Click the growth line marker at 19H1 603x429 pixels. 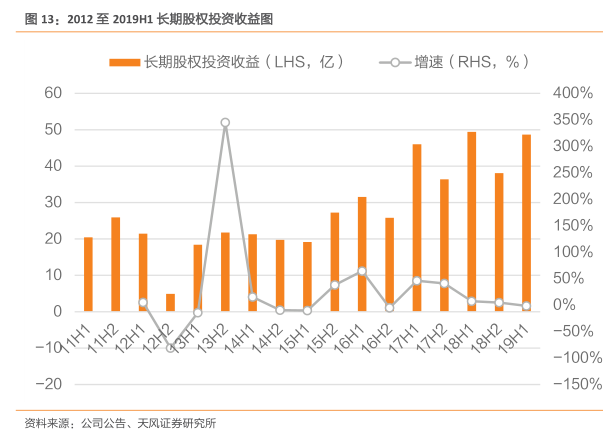[526, 306]
